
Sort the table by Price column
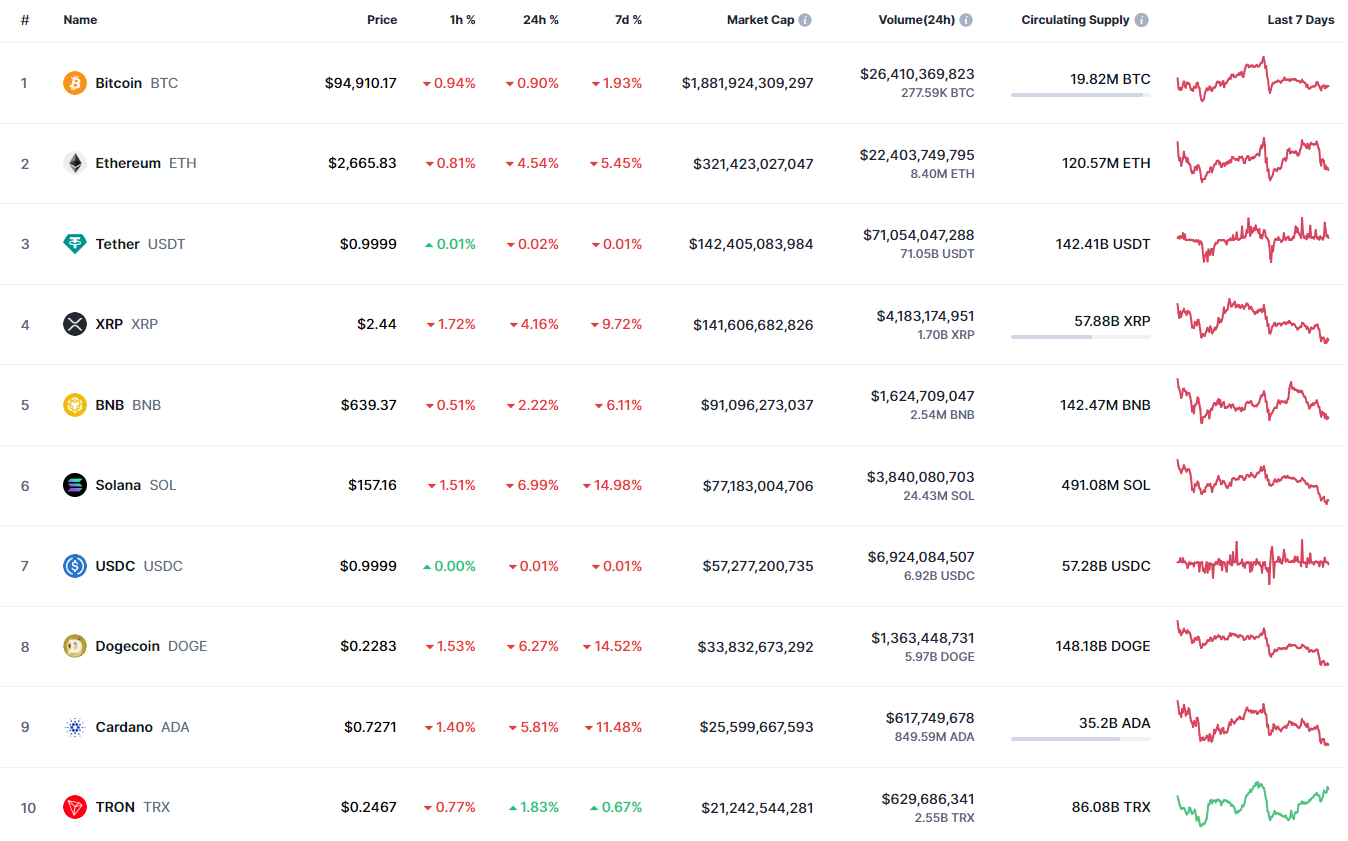click(x=381, y=20)
